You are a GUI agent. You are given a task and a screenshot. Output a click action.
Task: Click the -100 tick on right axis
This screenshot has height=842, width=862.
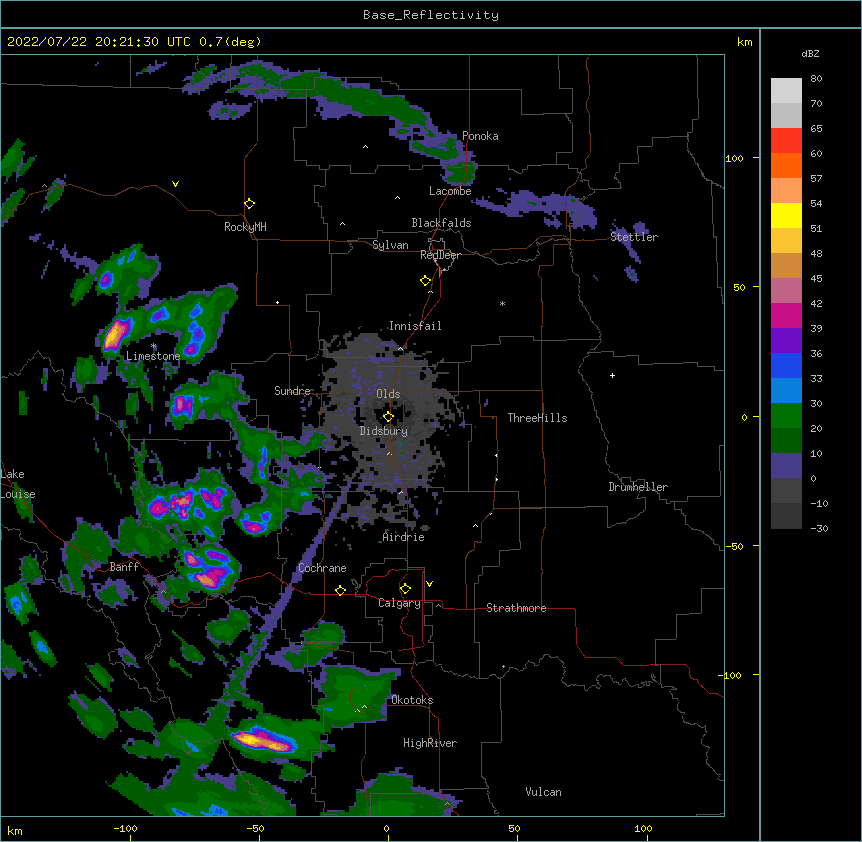tap(731, 675)
